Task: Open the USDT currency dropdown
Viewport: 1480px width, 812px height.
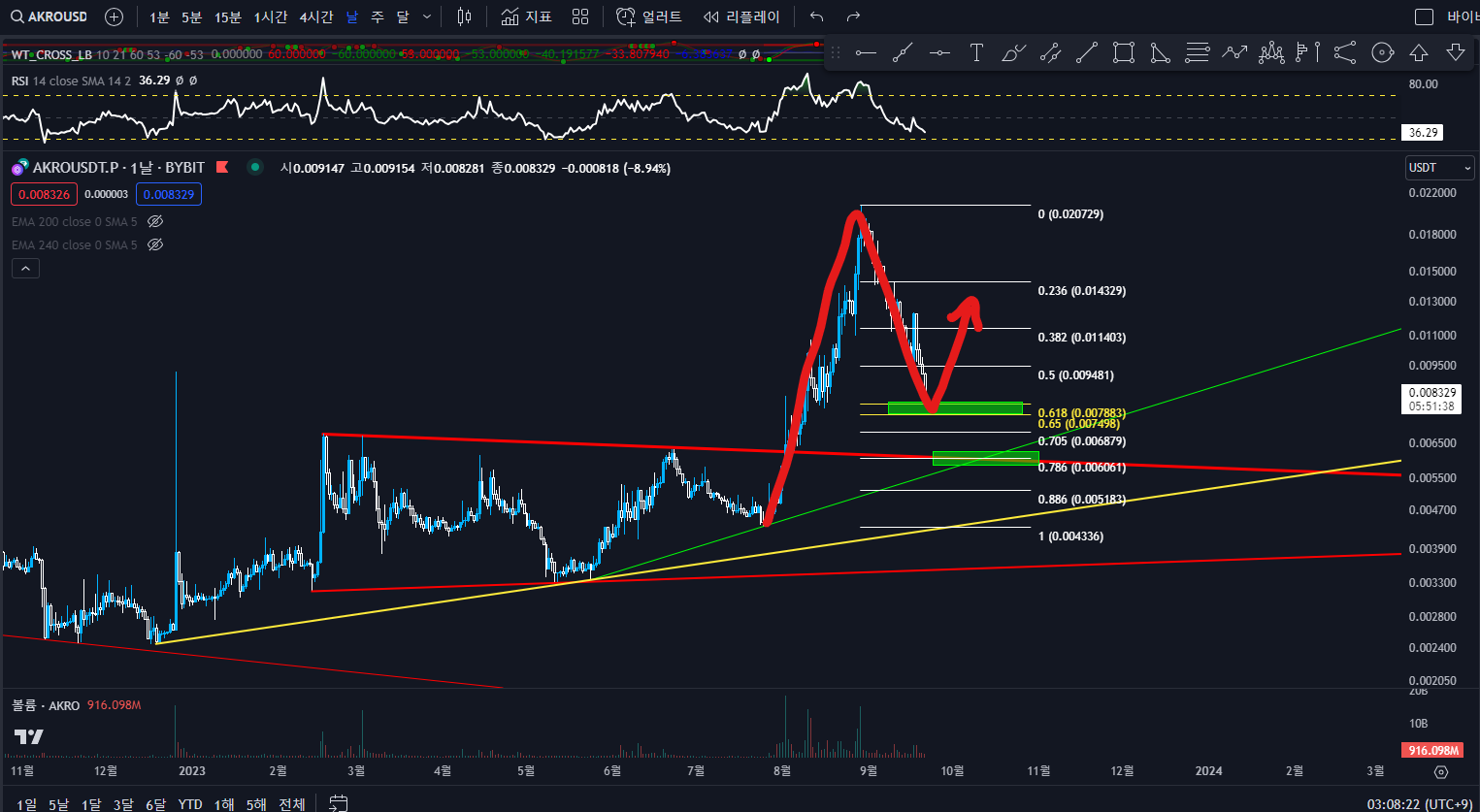Action: pos(1440,168)
